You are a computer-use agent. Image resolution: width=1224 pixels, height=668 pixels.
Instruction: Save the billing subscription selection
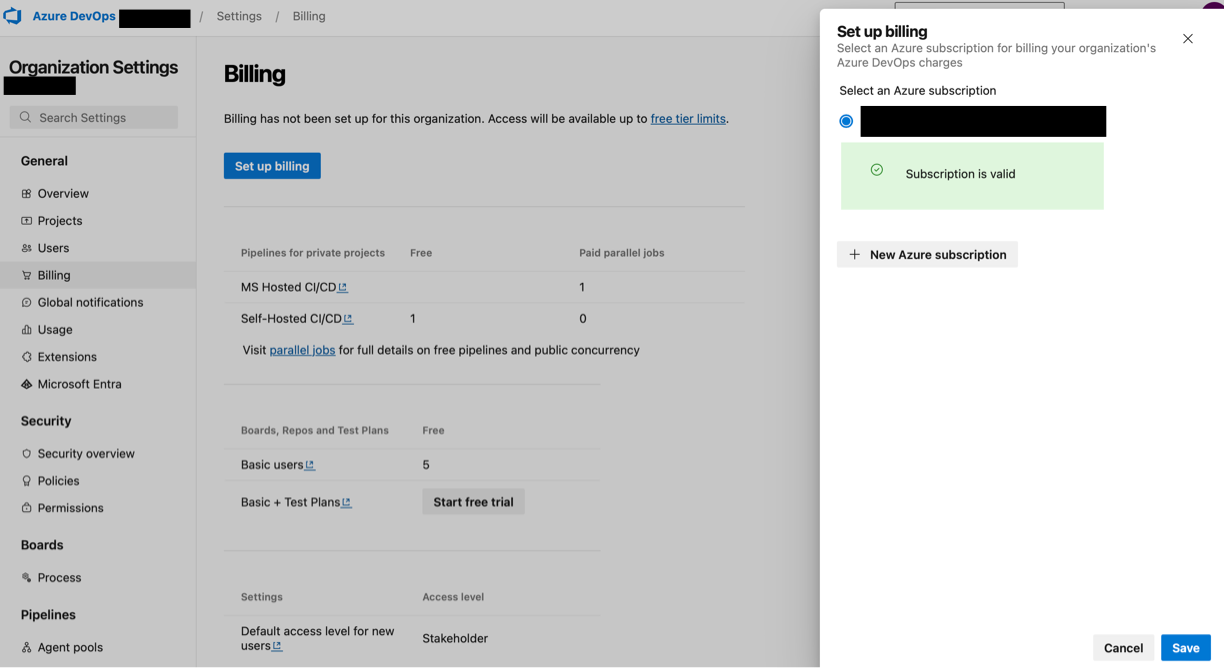[1186, 648]
